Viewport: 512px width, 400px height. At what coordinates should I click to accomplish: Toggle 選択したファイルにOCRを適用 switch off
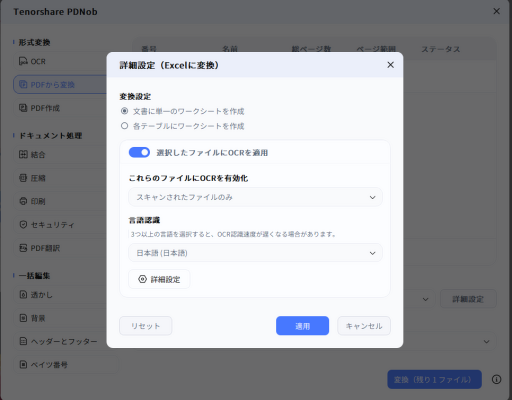[139, 152]
